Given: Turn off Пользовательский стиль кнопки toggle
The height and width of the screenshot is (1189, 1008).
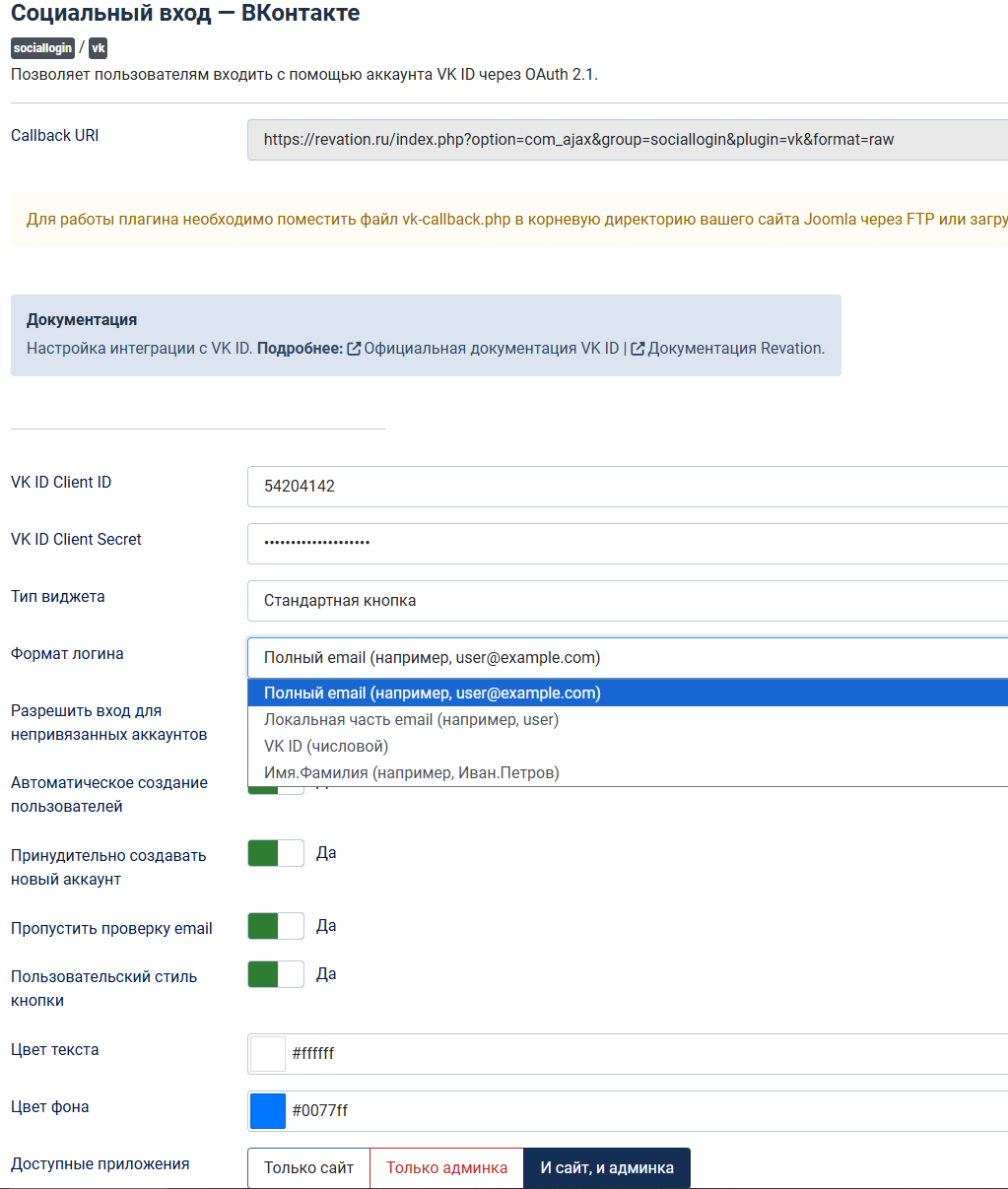Looking at the screenshot, I should (x=276, y=974).
